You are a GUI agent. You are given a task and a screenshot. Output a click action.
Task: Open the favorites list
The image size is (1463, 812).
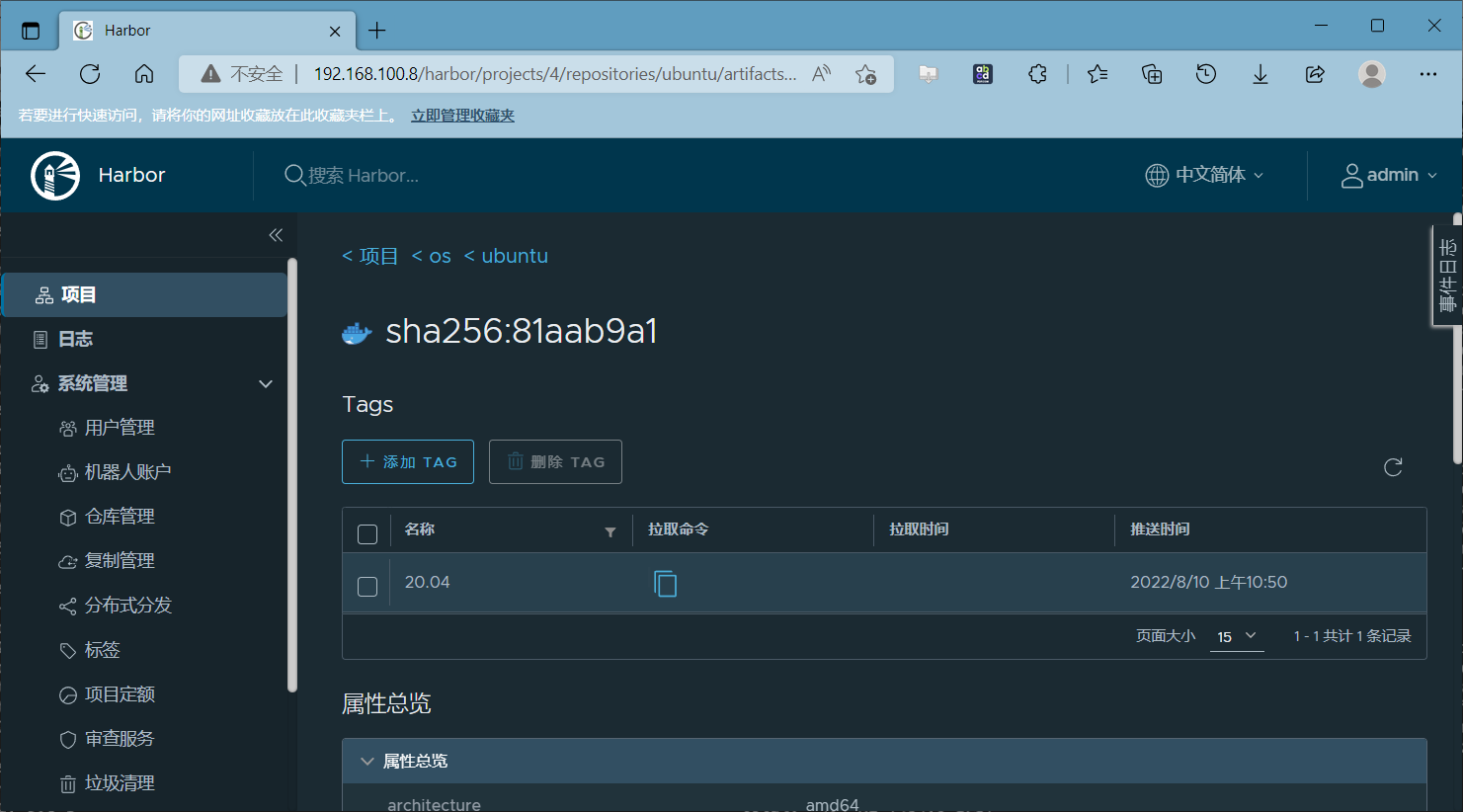[1097, 74]
